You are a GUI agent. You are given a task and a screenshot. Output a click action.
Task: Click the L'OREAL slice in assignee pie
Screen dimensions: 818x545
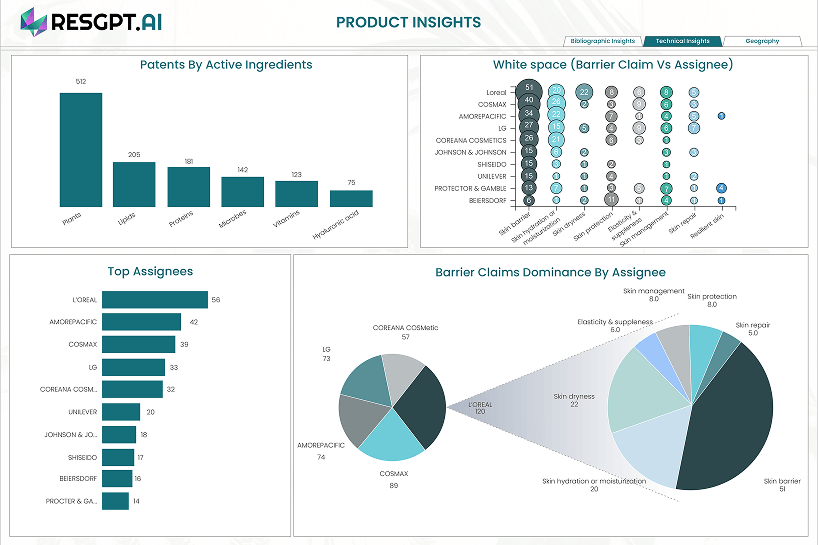pyautogui.click(x=422, y=407)
